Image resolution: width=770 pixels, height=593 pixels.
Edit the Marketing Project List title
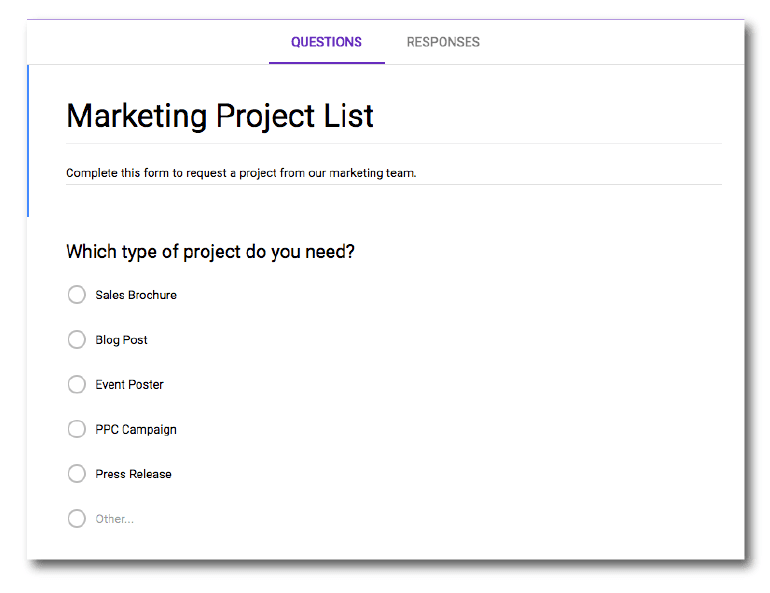tap(220, 116)
